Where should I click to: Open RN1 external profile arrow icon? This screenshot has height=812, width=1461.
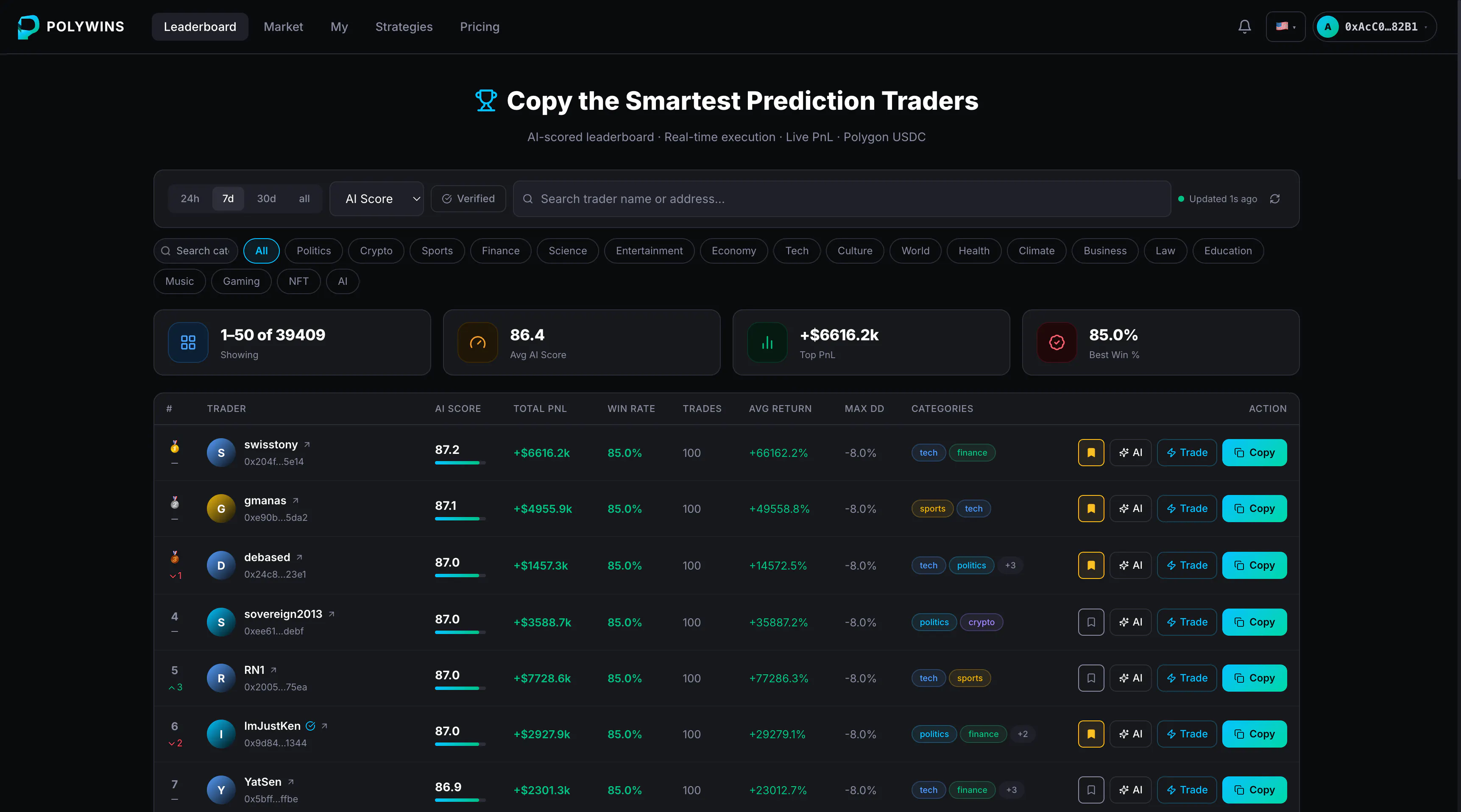click(x=273, y=670)
